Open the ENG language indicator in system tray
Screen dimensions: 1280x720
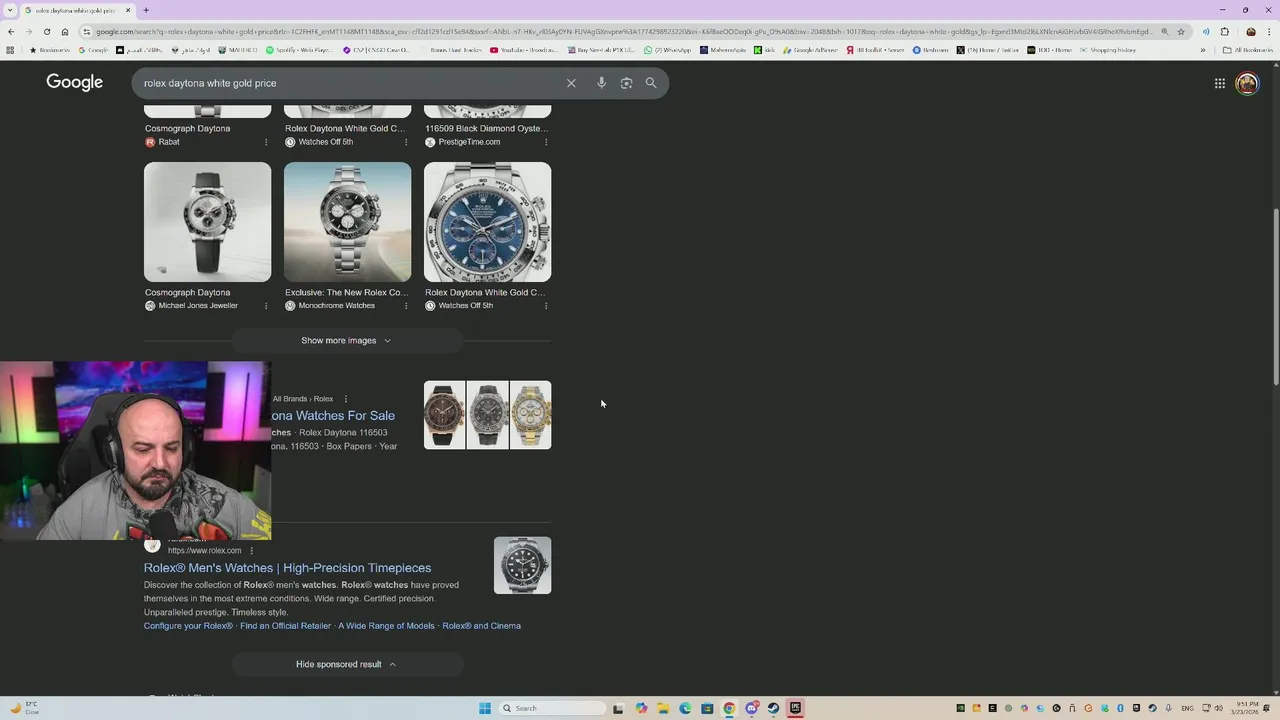point(1188,708)
